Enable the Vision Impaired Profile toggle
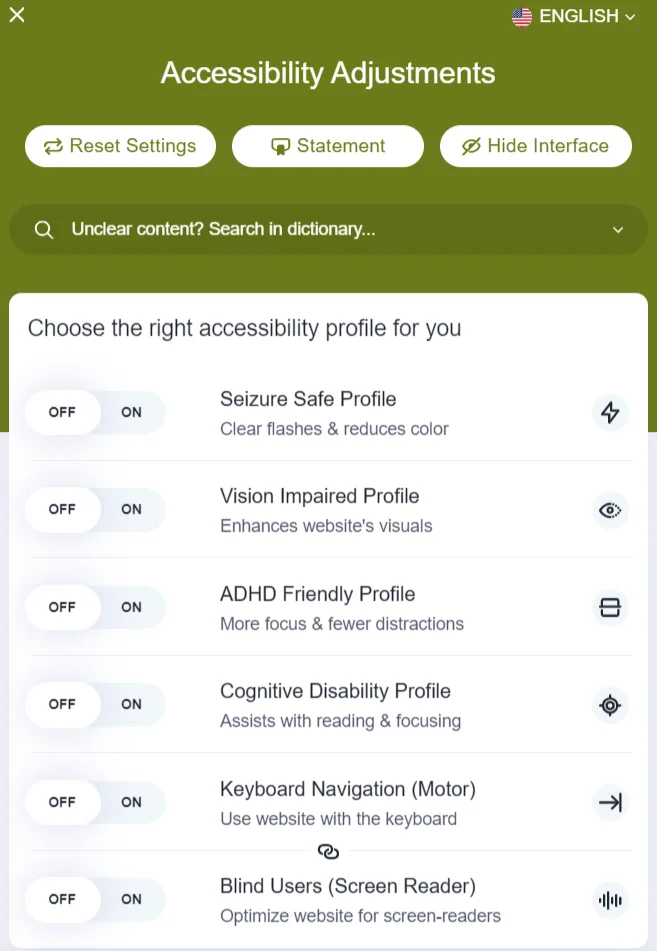 (131, 509)
